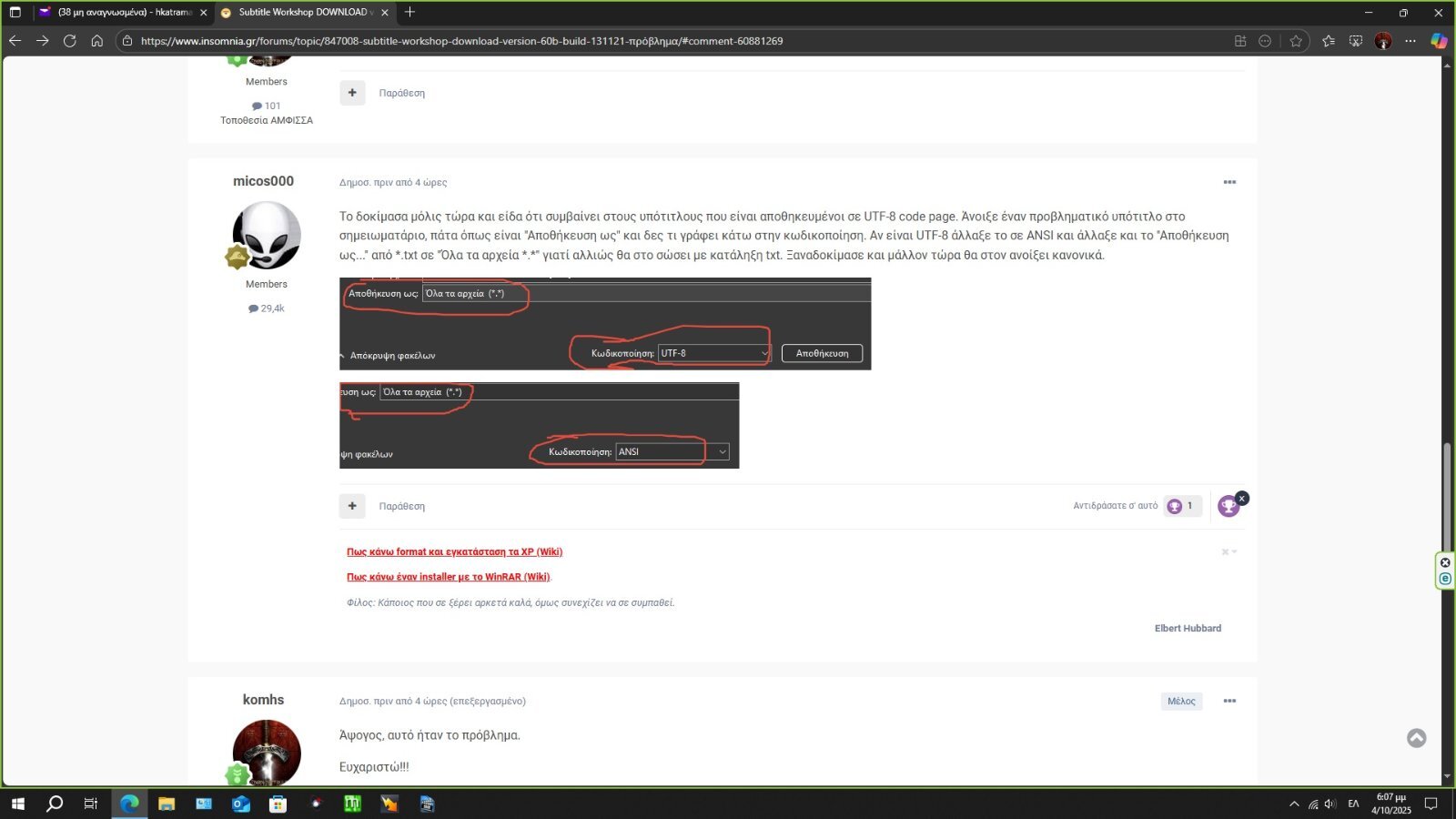Focus the address bar URL
1456x819 pixels.
tap(461, 41)
